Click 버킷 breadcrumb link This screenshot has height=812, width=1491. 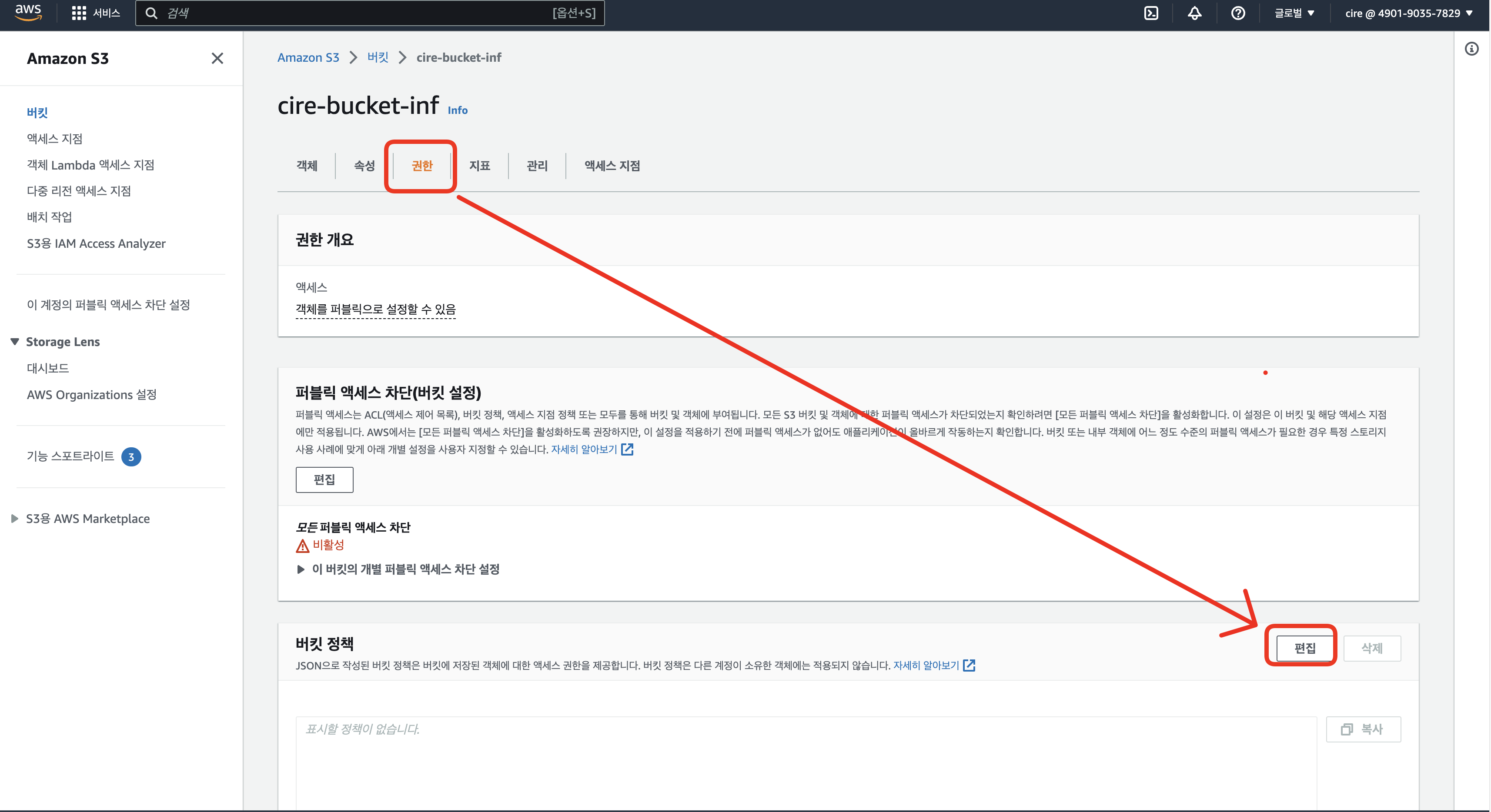[378, 57]
